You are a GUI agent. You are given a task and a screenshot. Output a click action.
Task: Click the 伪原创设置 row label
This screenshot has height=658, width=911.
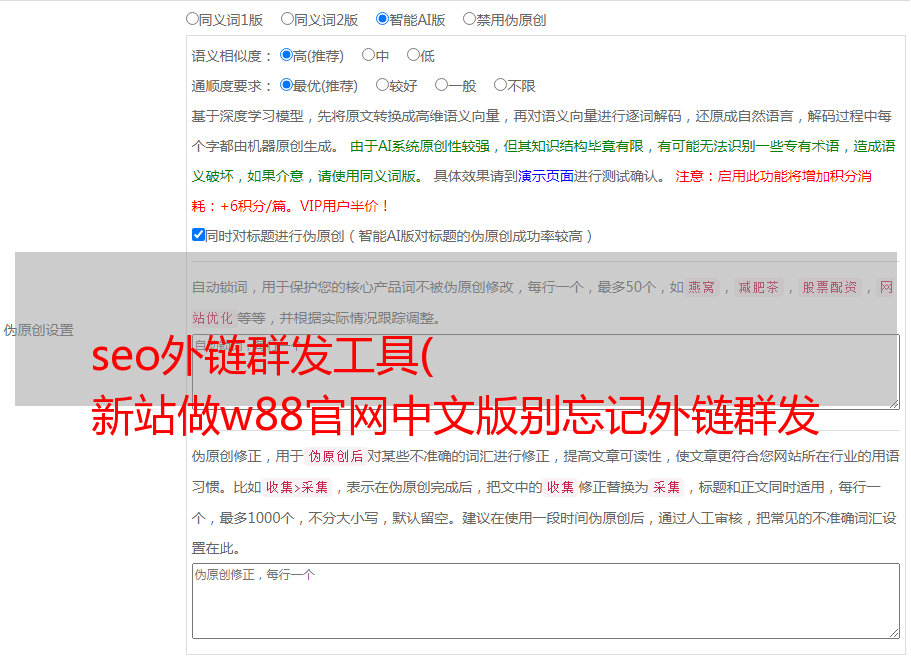point(39,330)
